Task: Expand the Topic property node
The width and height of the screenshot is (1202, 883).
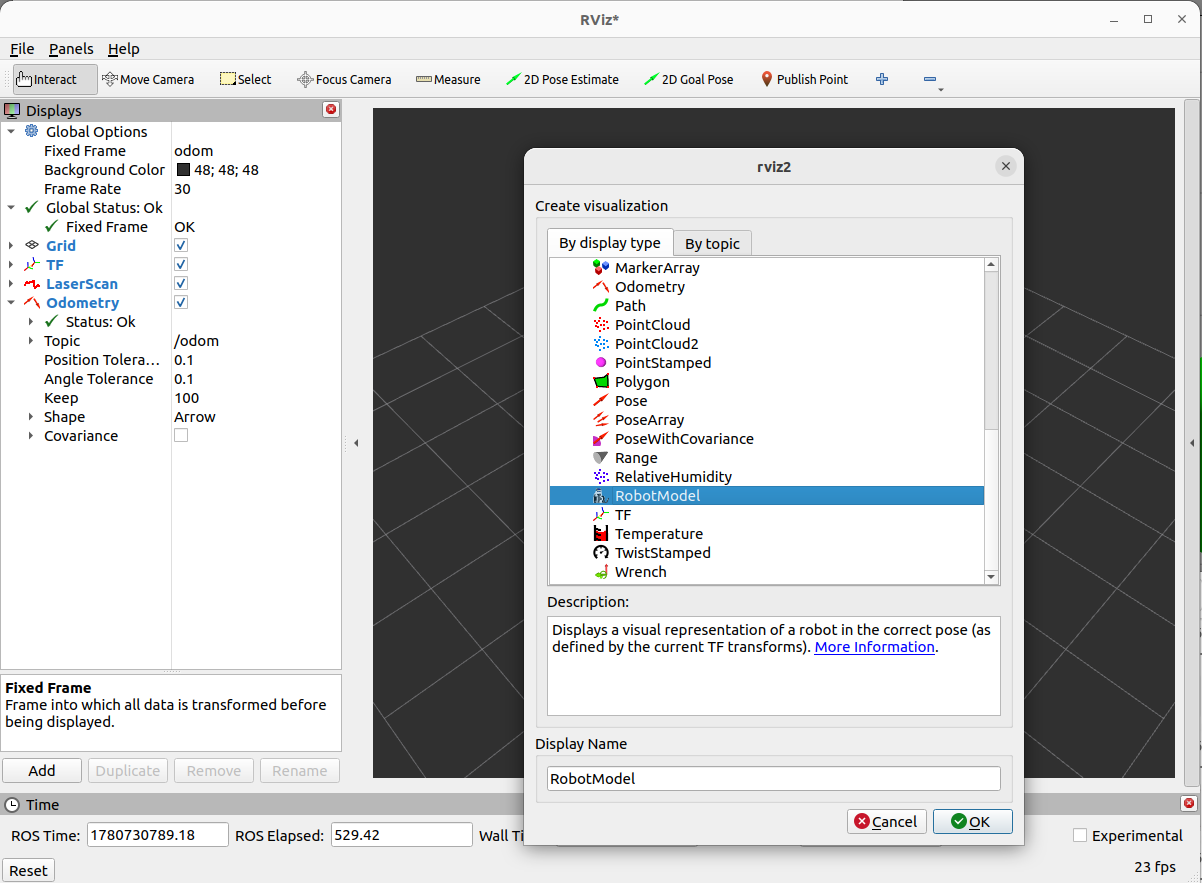Action: pos(31,341)
